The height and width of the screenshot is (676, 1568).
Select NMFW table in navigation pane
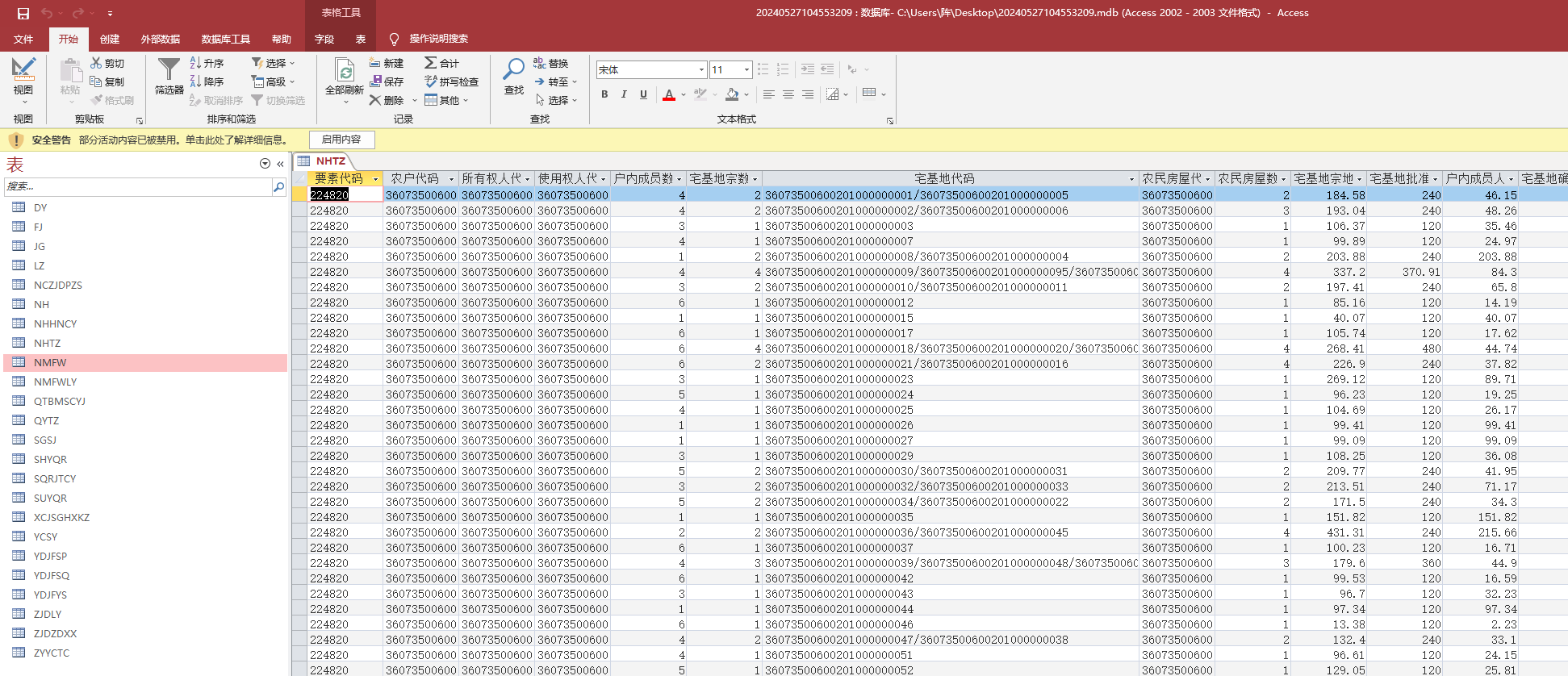[145, 363]
